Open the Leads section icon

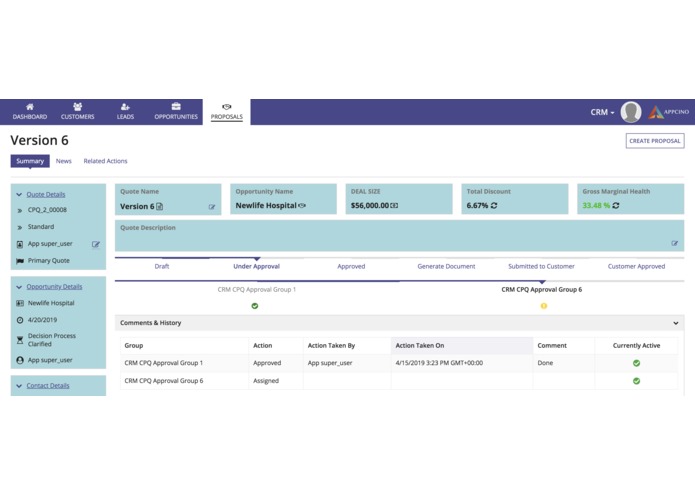pyautogui.click(x=125, y=107)
